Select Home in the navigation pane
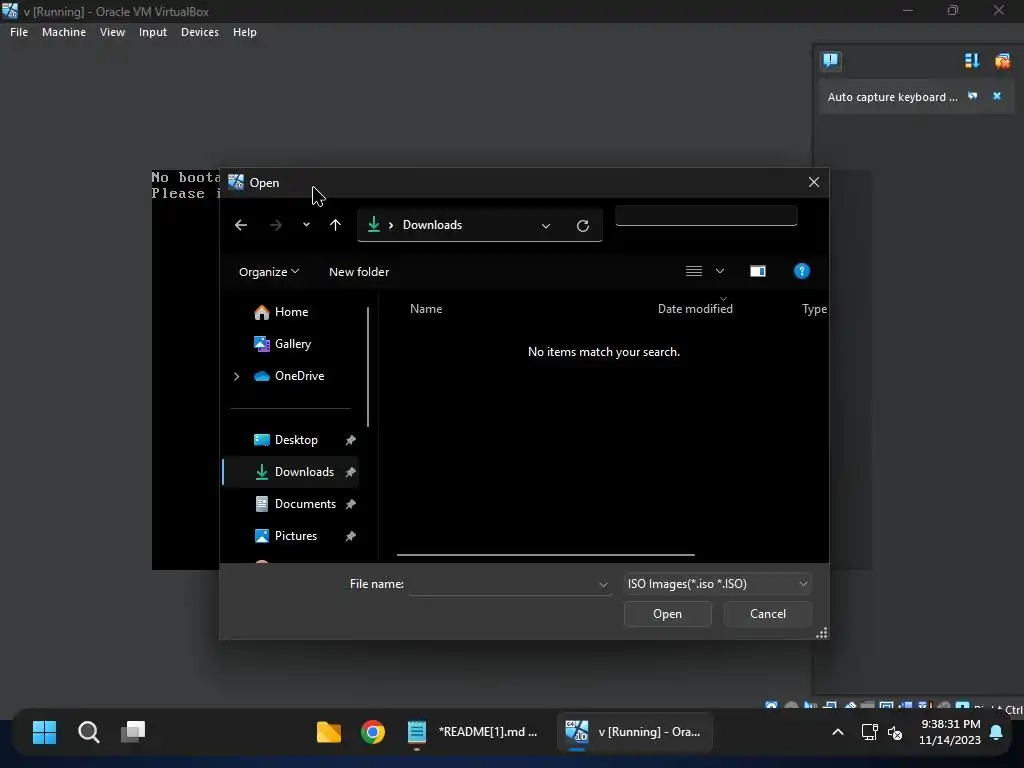This screenshot has height=768, width=1024. tap(291, 312)
